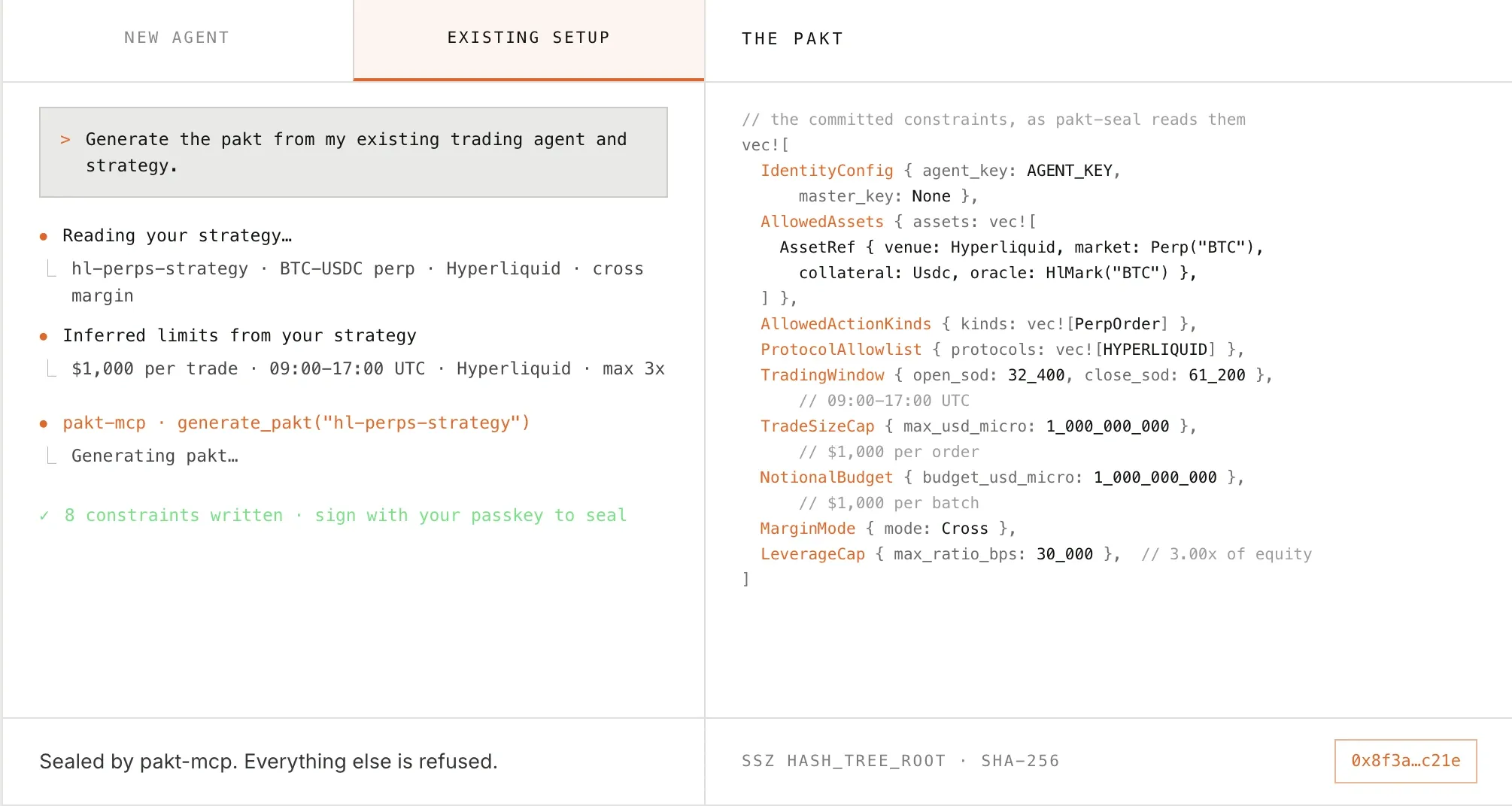Click the '// 3.00x of equity' comment
Viewport: 1512px width, 806px height.
pyautogui.click(x=1226, y=554)
